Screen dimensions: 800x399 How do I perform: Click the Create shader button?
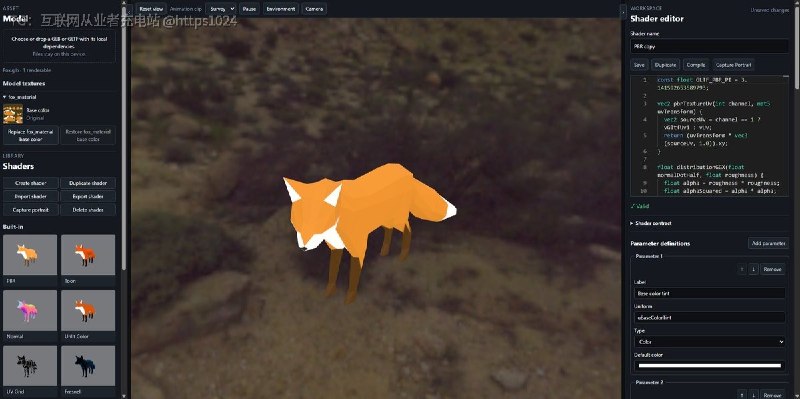coord(31,183)
